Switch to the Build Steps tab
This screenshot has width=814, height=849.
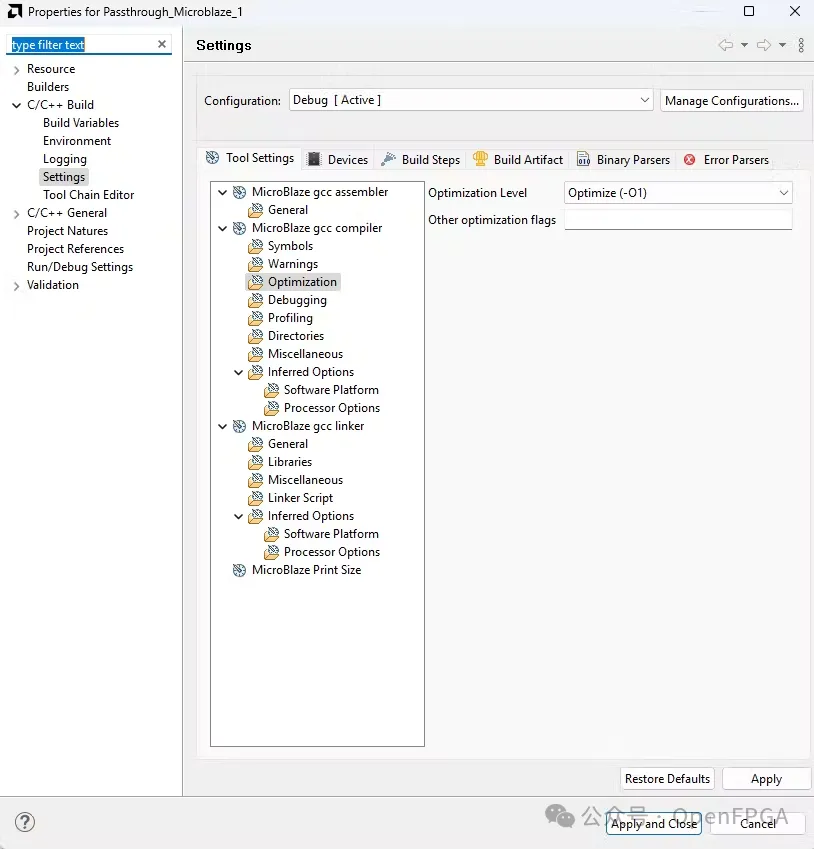pos(421,159)
